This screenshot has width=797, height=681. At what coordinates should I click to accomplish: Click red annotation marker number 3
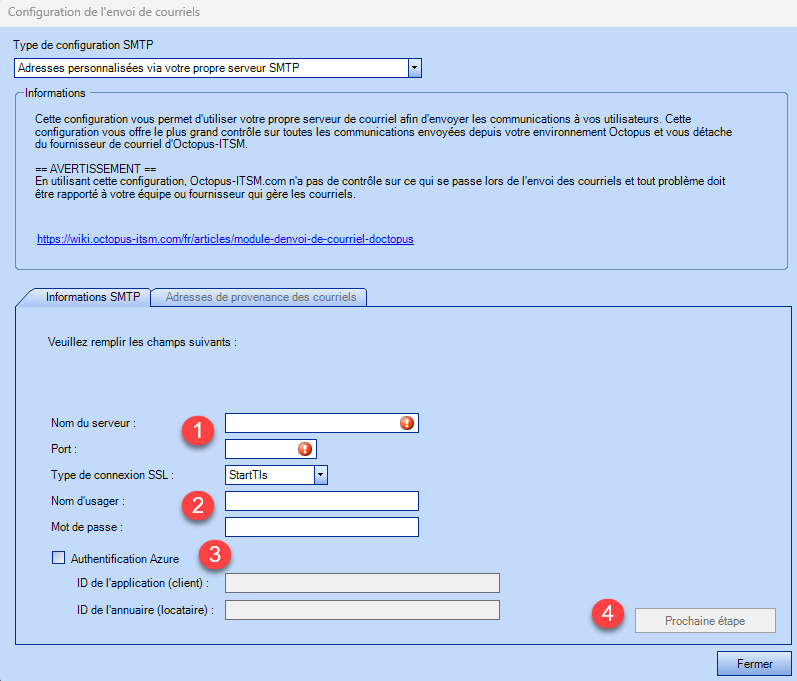coord(215,555)
